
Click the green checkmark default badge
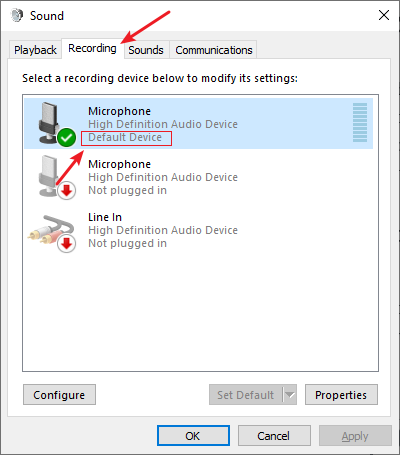pyautogui.click(x=66, y=137)
